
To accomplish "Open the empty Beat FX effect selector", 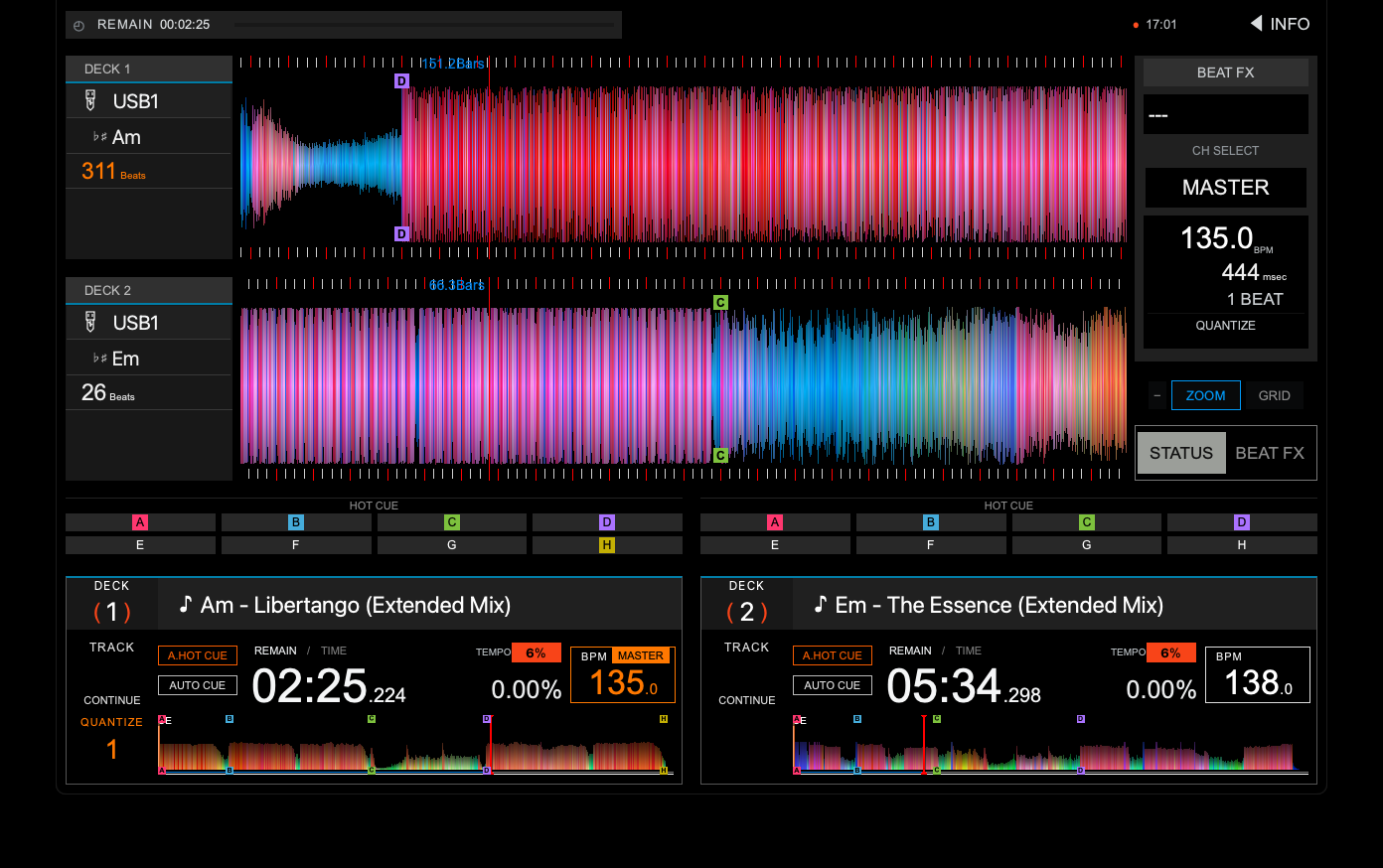I will [x=1226, y=114].
